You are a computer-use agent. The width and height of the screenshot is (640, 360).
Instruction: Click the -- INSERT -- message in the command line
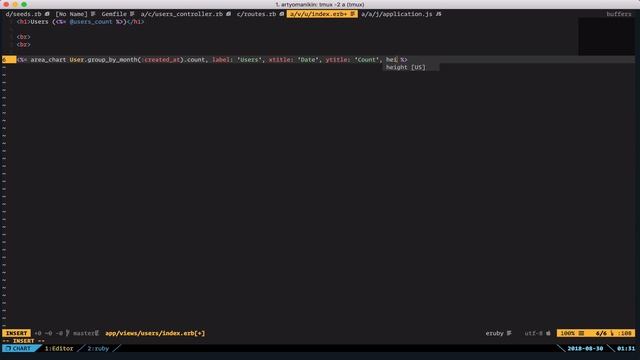[24, 341]
